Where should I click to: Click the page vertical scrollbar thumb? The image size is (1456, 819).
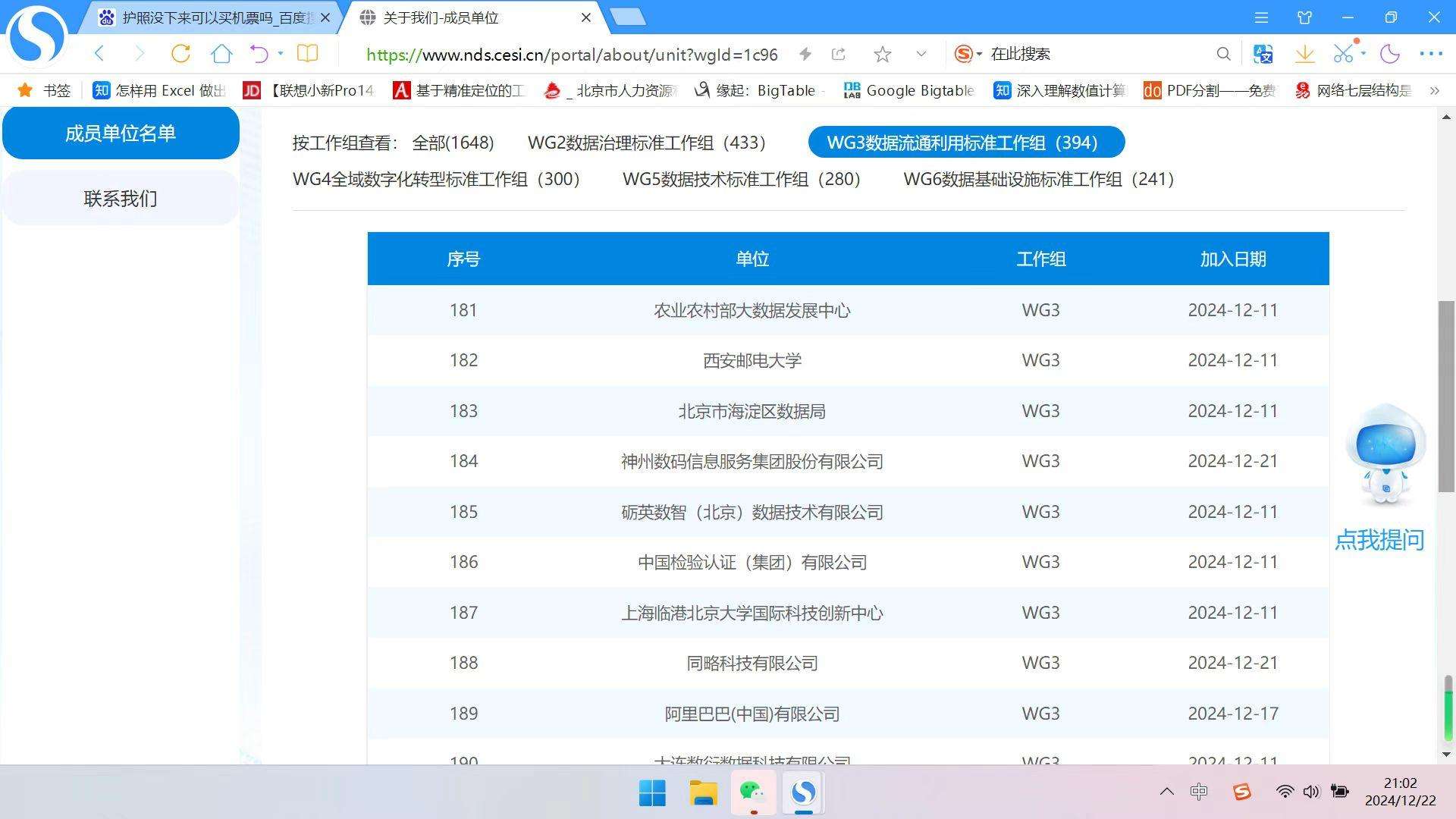point(1446,396)
